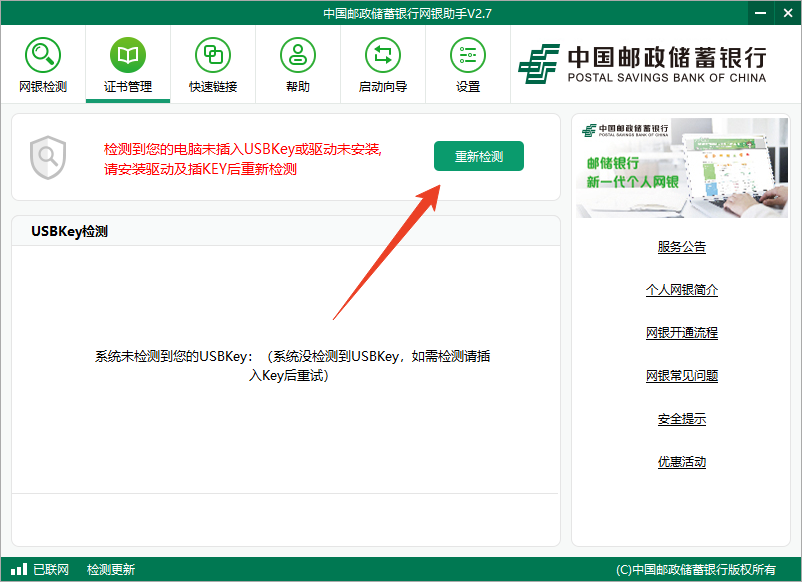Image resolution: width=802 pixels, height=582 pixels.
Task: Open the 服务公告 link
Action: pos(681,247)
